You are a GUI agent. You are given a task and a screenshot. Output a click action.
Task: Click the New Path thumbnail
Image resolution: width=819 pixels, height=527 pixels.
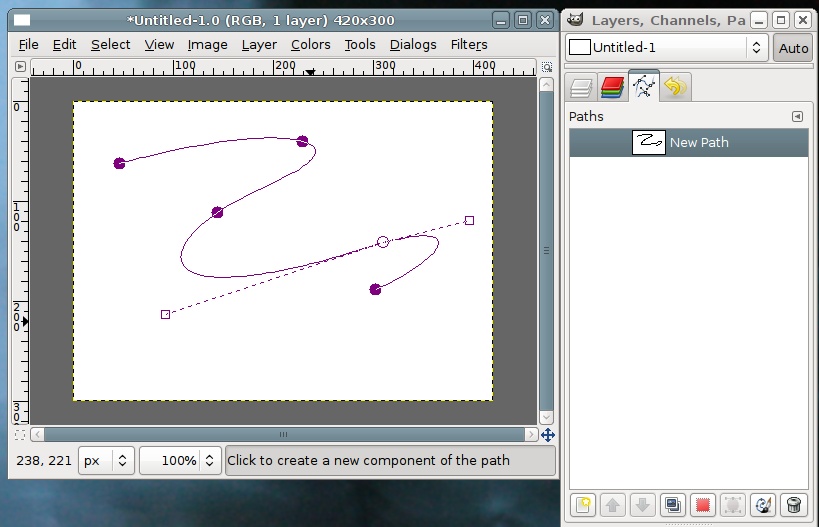click(x=649, y=142)
